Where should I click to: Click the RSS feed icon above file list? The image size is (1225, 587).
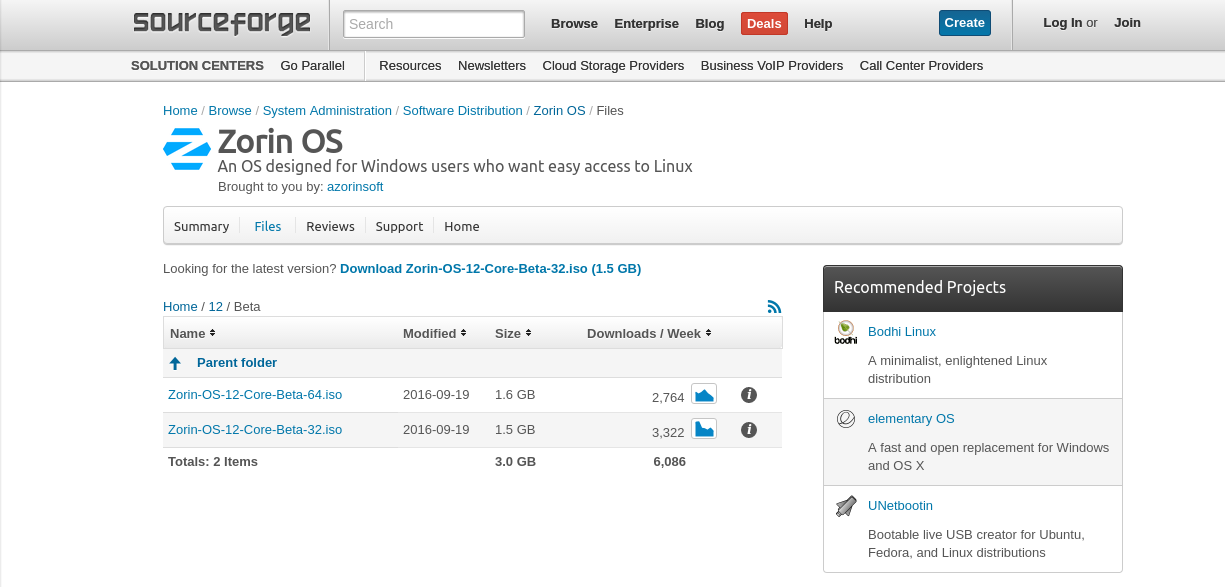[774, 307]
